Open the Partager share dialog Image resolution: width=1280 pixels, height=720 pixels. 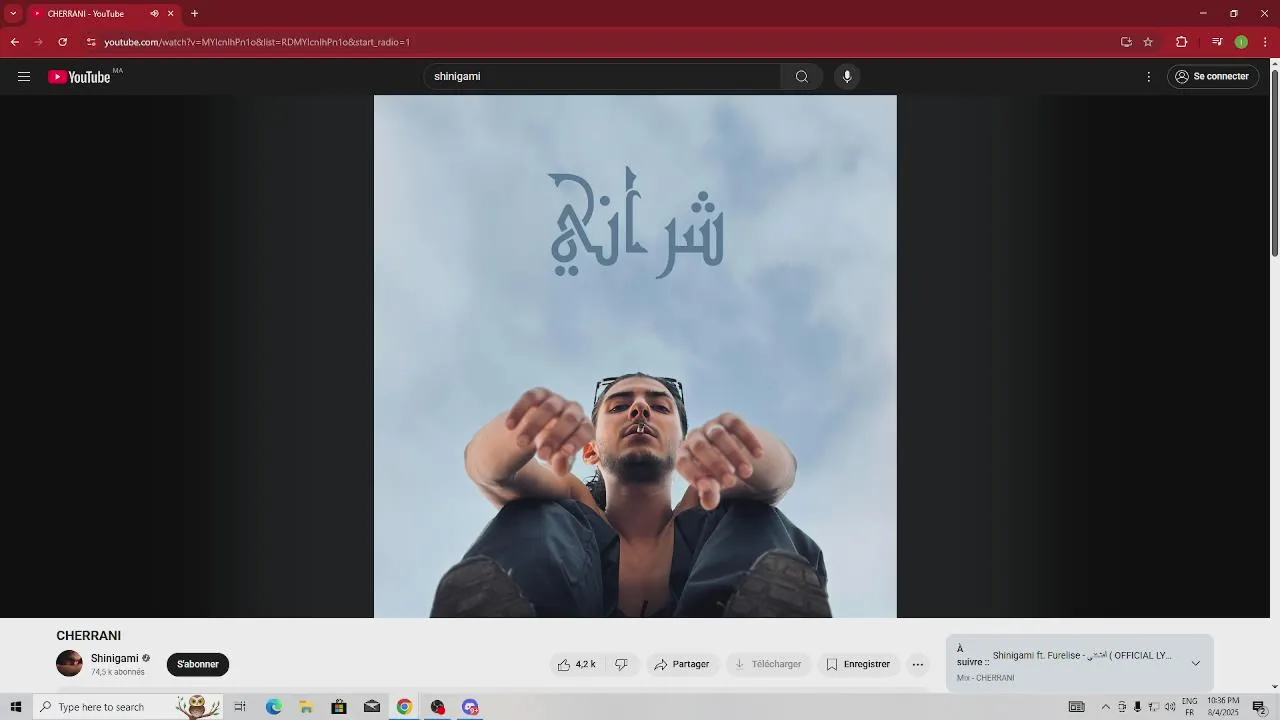(x=682, y=664)
